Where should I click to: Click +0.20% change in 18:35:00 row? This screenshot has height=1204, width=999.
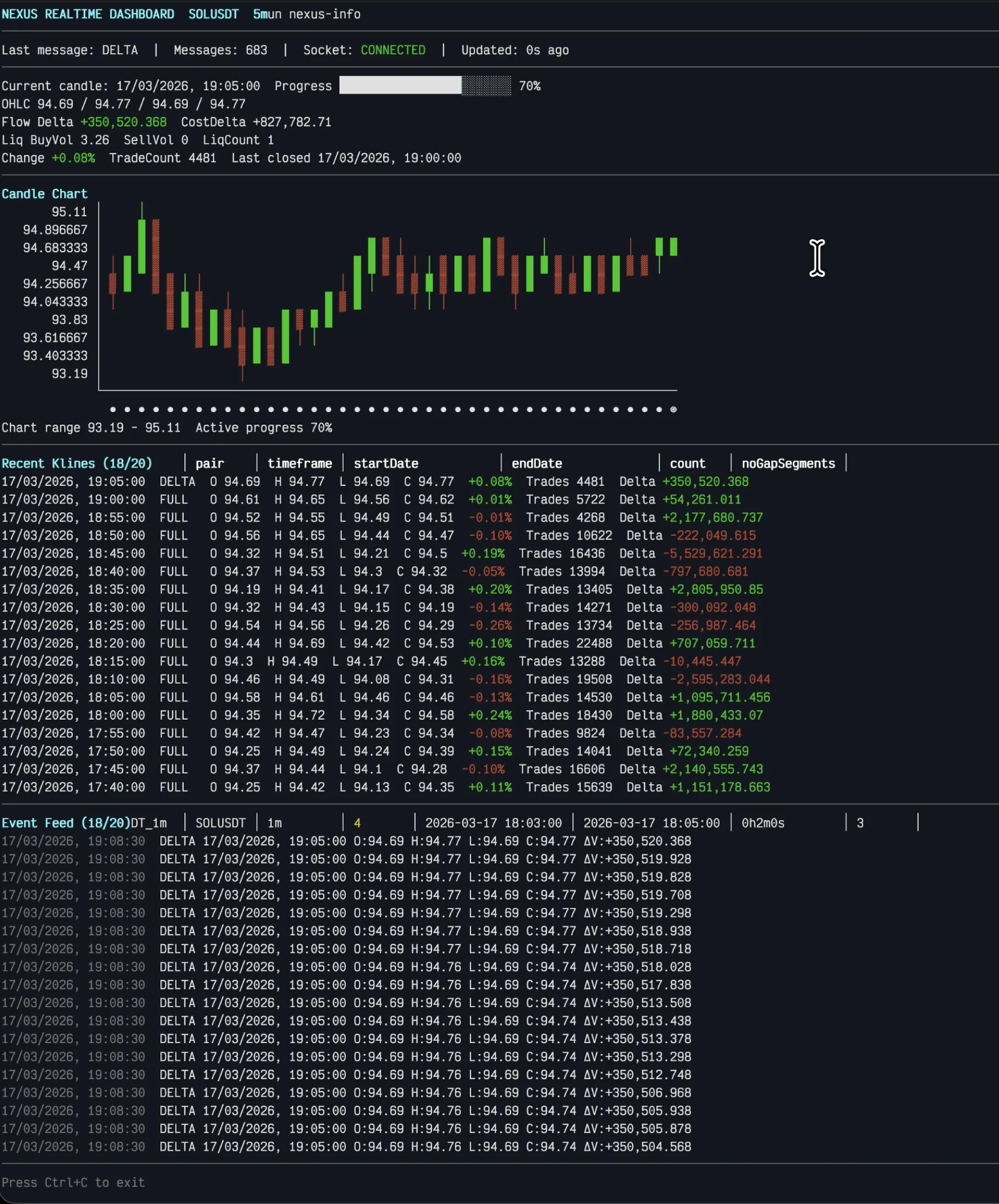coord(490,589)
